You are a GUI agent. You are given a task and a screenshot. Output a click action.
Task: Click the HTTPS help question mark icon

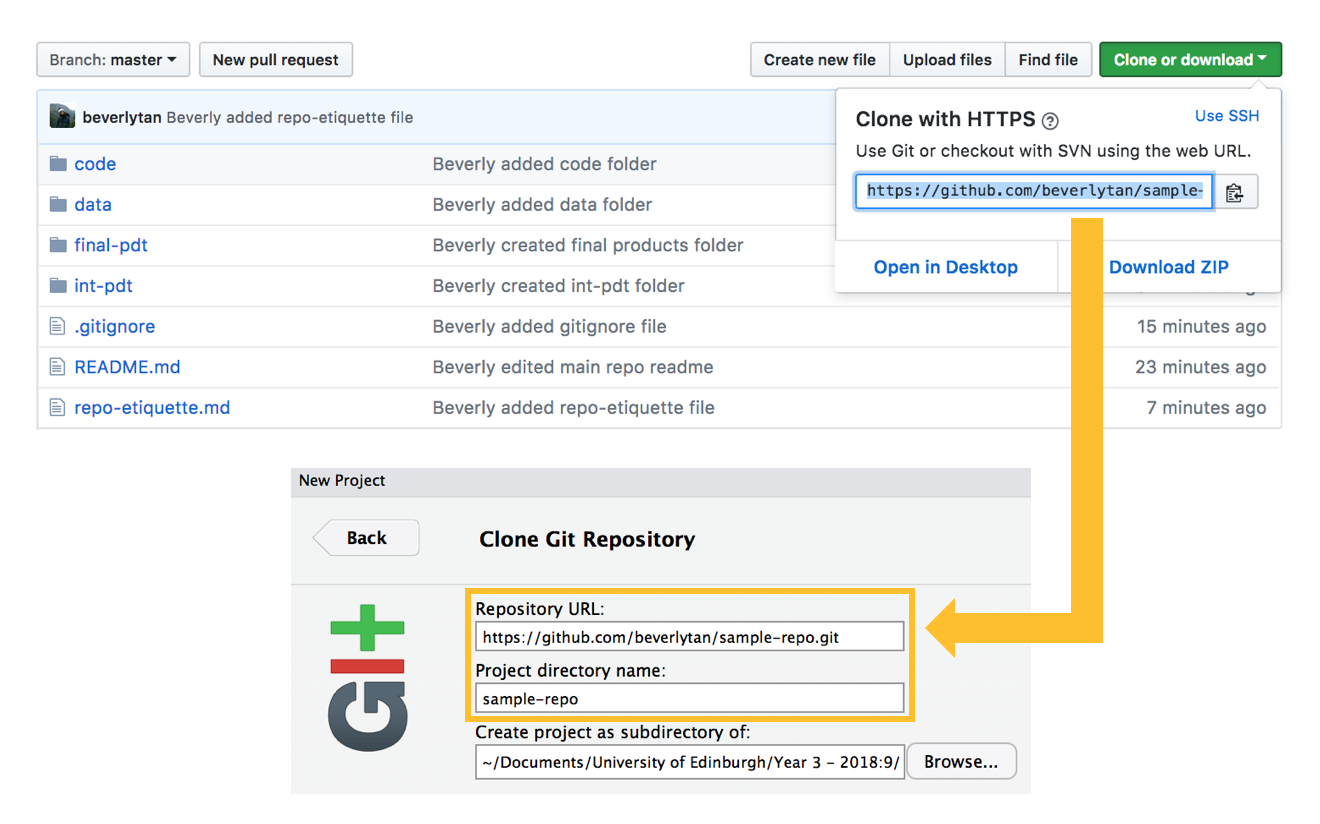(x=1050, y=120)
